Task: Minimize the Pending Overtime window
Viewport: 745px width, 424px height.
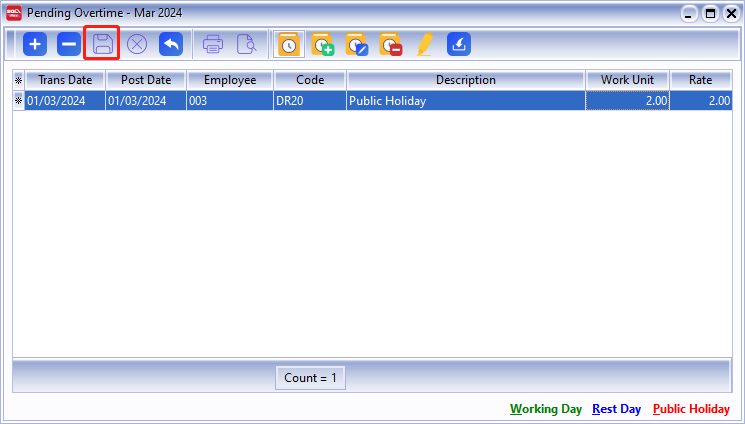Action: pos(688,14)
